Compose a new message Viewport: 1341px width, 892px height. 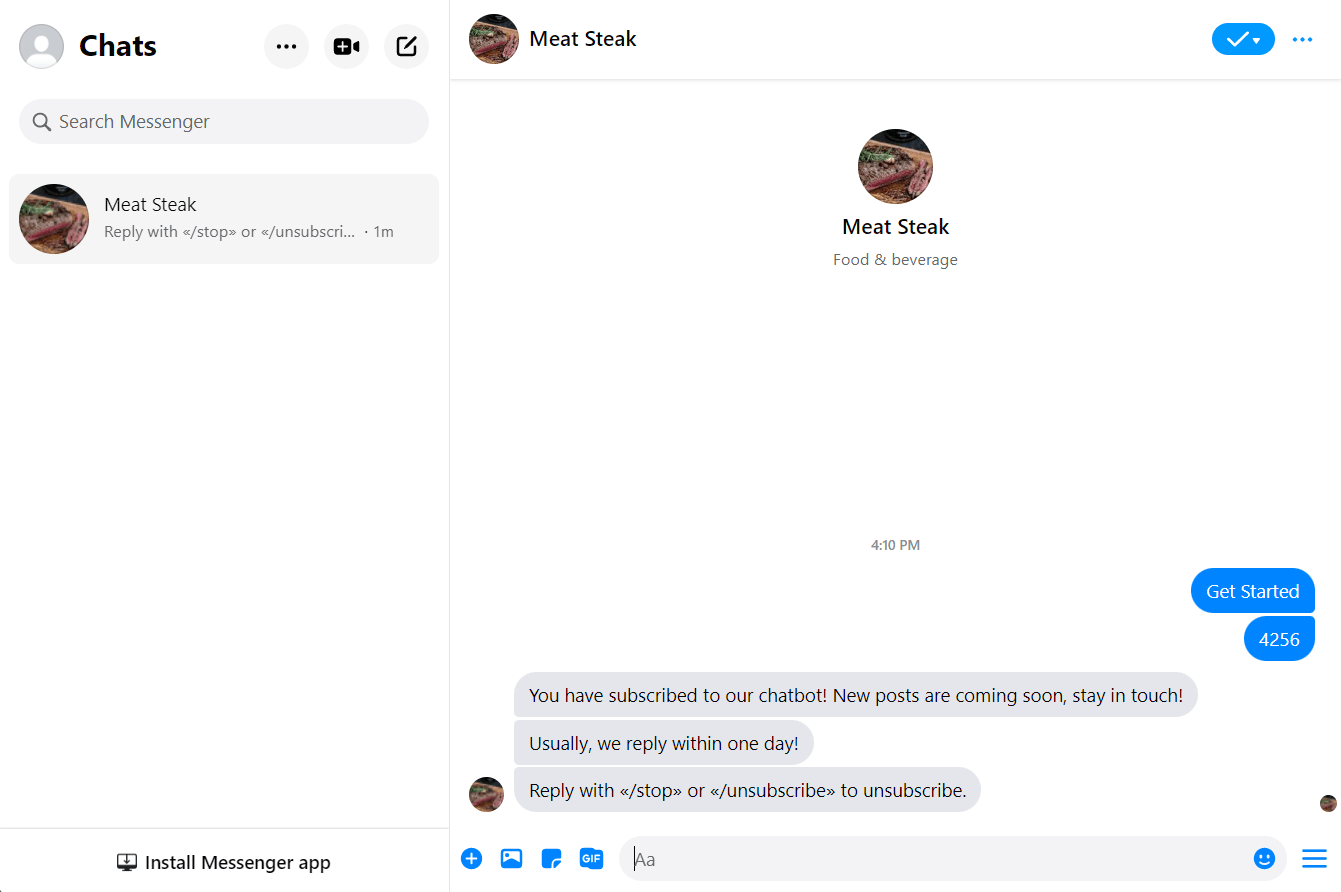[x=406, y=47]
